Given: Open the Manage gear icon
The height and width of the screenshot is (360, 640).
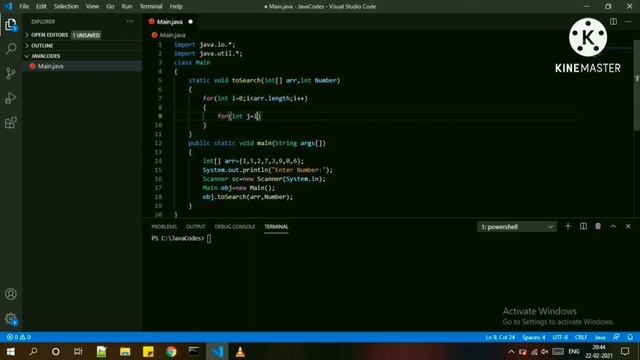Looking at the screenshot, I should (x=11, y=319).
